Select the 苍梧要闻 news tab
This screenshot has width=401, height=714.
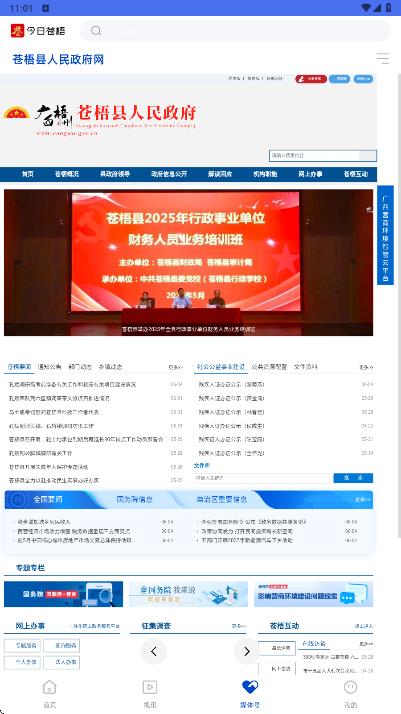20,367
